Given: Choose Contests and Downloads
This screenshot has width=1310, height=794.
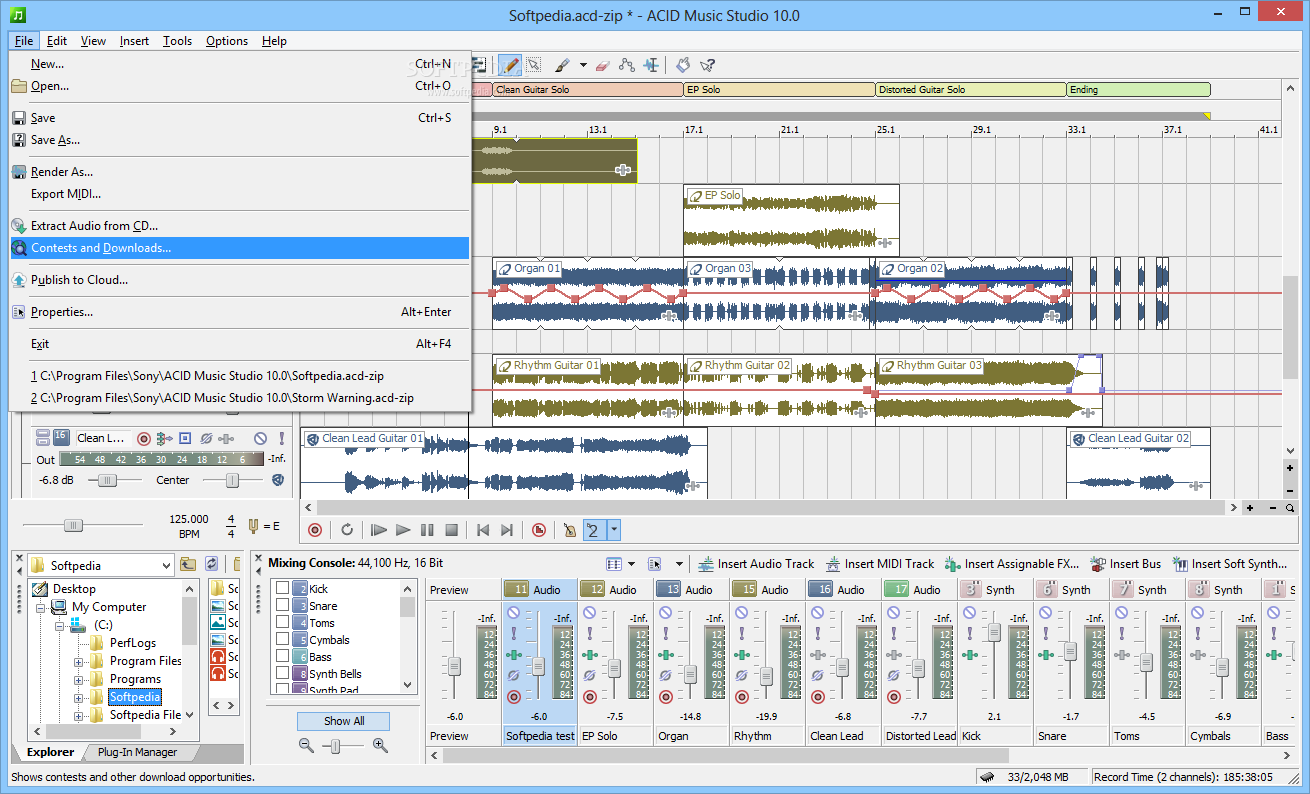Looking at the screenshot, I should tap(239, 248).
